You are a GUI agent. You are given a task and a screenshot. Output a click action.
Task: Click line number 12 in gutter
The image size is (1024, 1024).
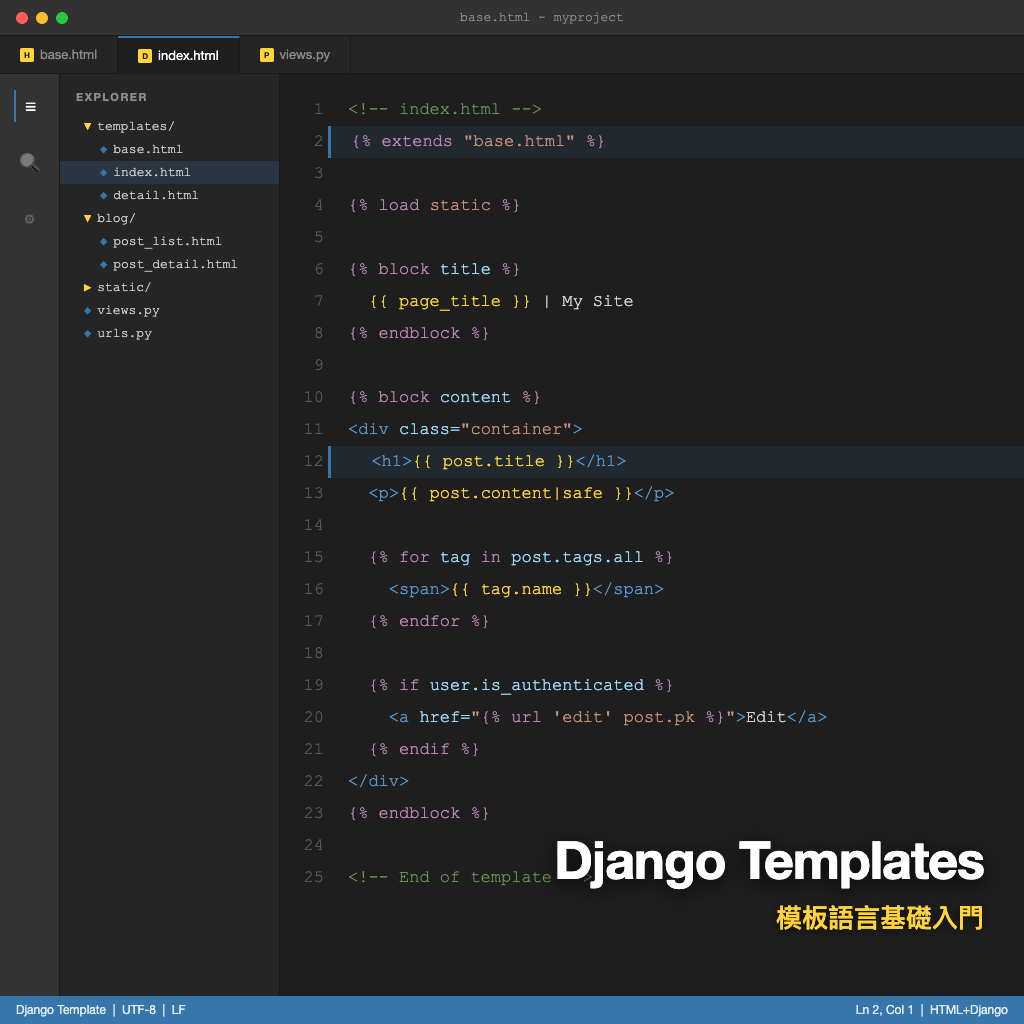[x=313, y=461]
